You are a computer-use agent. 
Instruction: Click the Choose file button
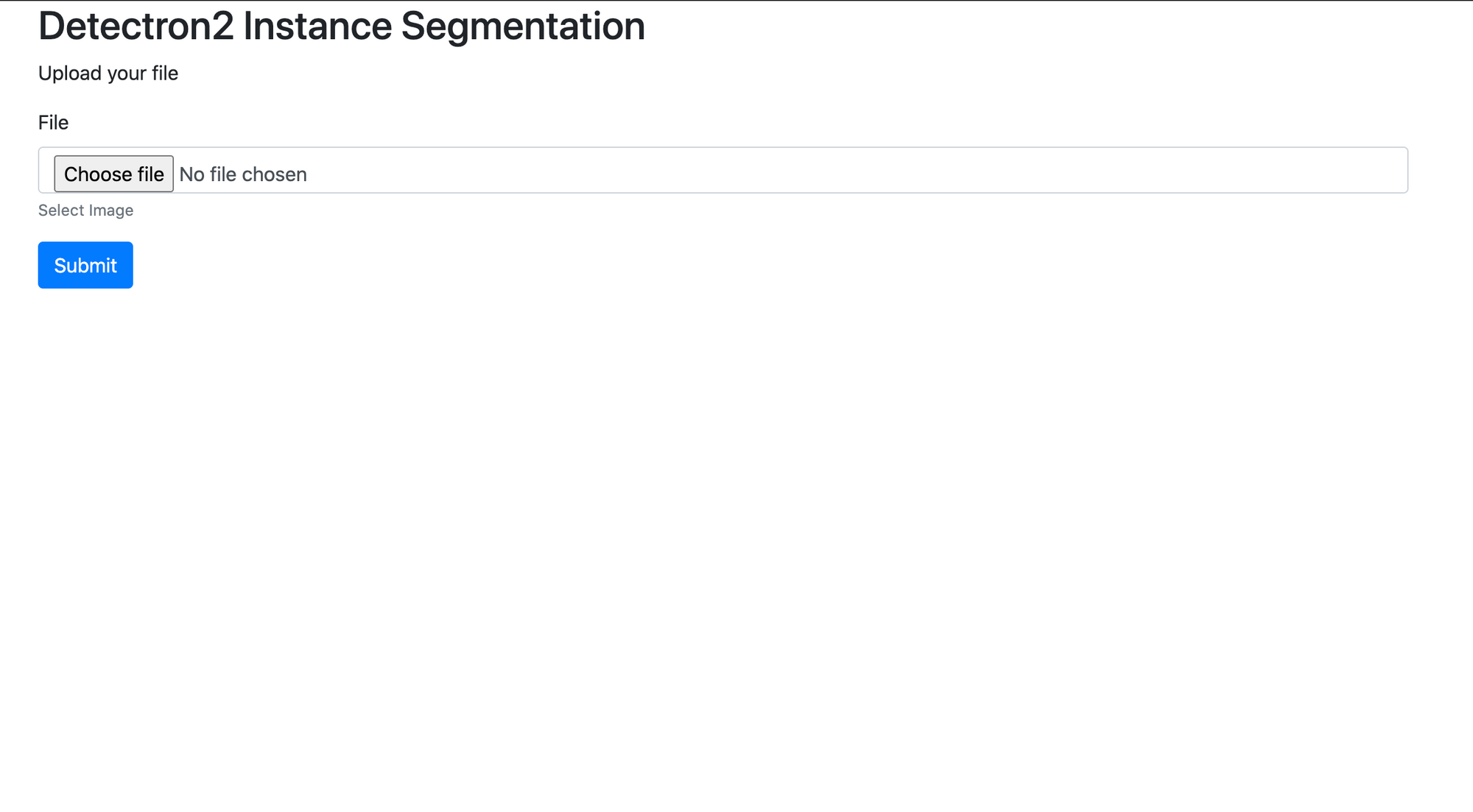tap(113, 174)
